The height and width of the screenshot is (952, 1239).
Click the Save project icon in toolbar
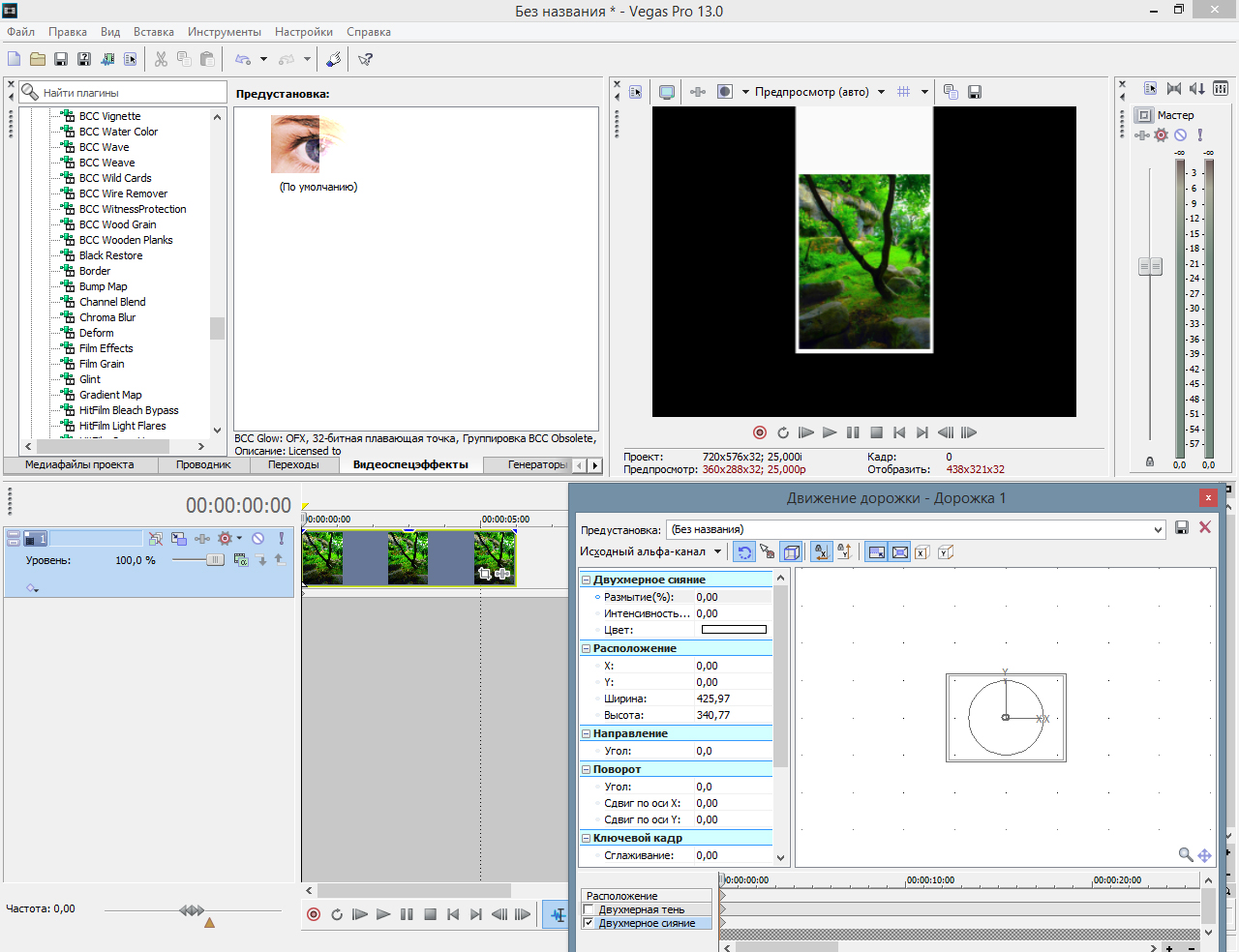[x=60, y=59]
